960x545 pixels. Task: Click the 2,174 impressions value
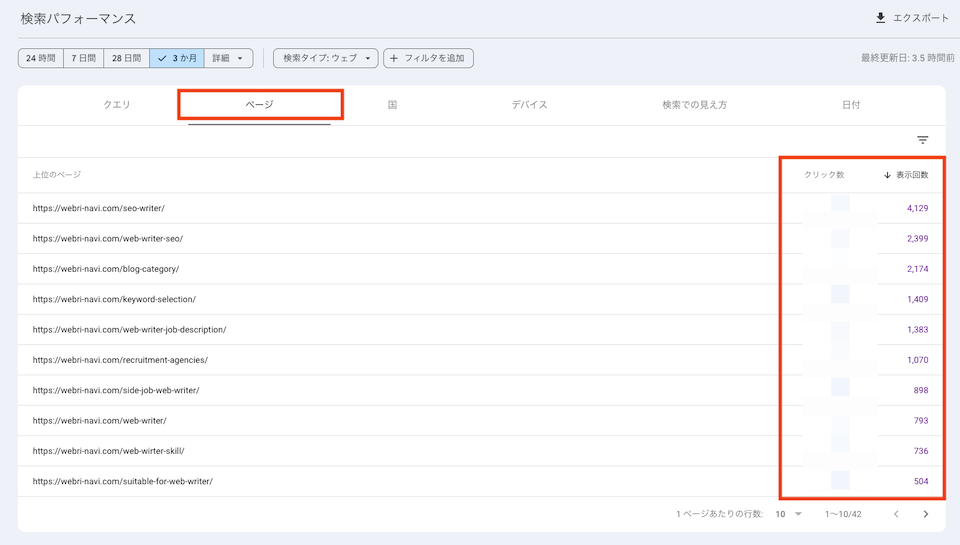coord(917,269)
